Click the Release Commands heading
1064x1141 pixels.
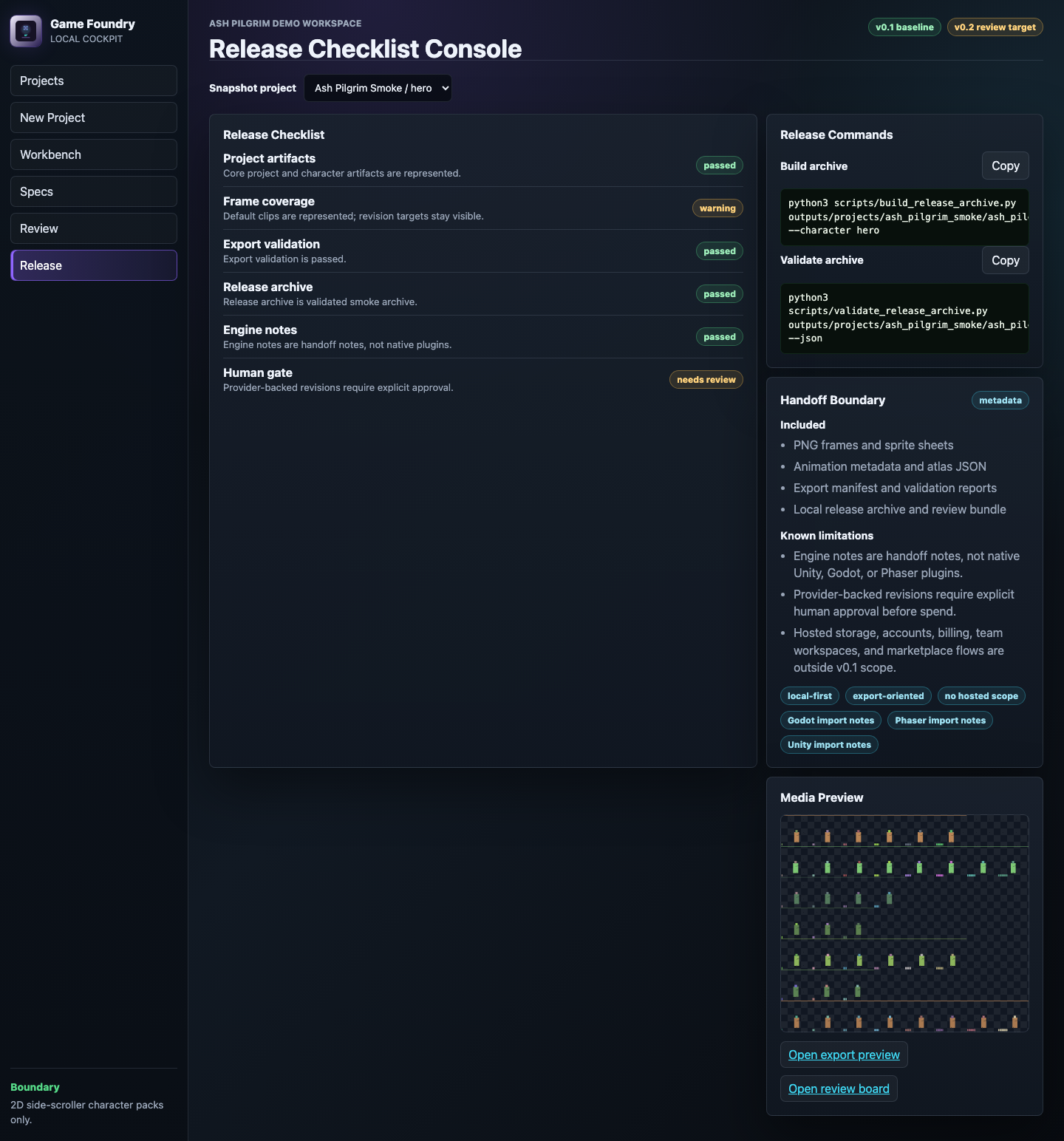click(836, 134)
